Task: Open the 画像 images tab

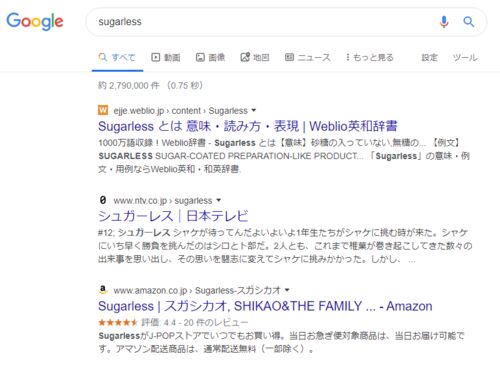Action: coord(210,57)
